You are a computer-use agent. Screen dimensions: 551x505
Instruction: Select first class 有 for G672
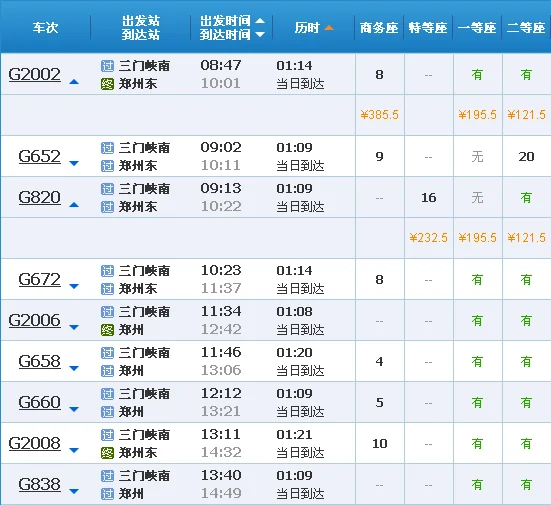pyautogui.click(x=477, y=279)
